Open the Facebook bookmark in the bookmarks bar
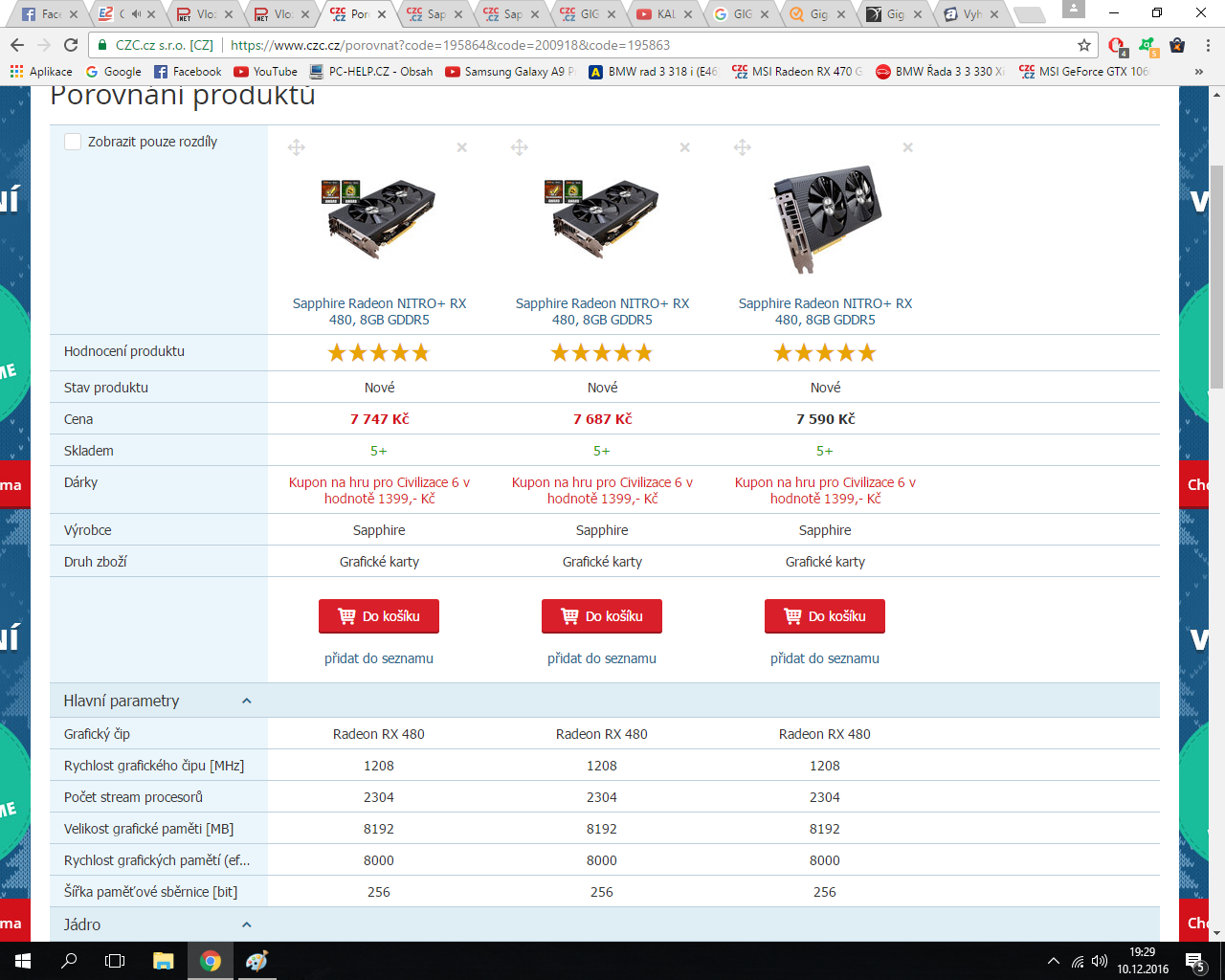1225x980 pixels. (x=188, y=72)
